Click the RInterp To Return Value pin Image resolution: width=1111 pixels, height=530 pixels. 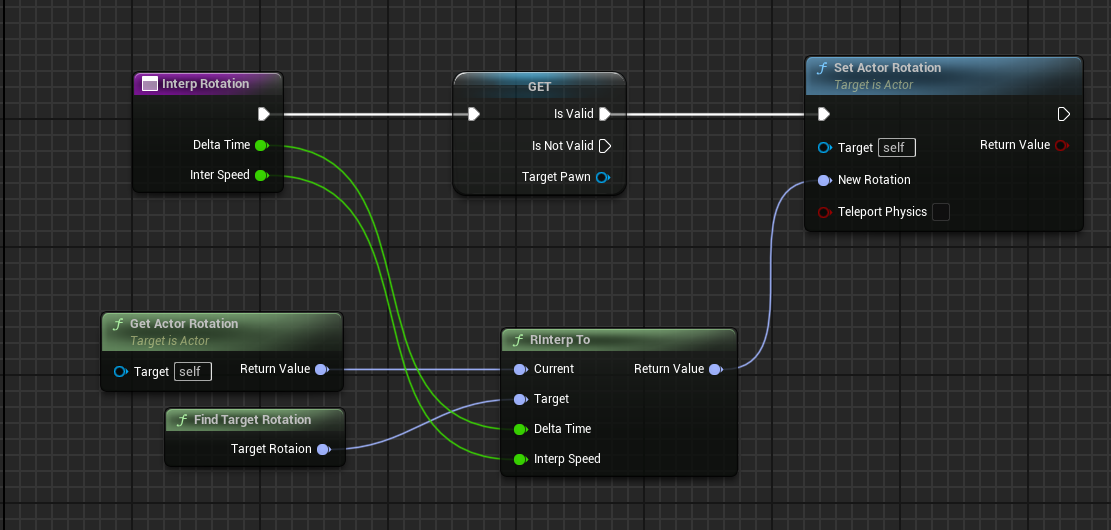(x=715, y=369)
